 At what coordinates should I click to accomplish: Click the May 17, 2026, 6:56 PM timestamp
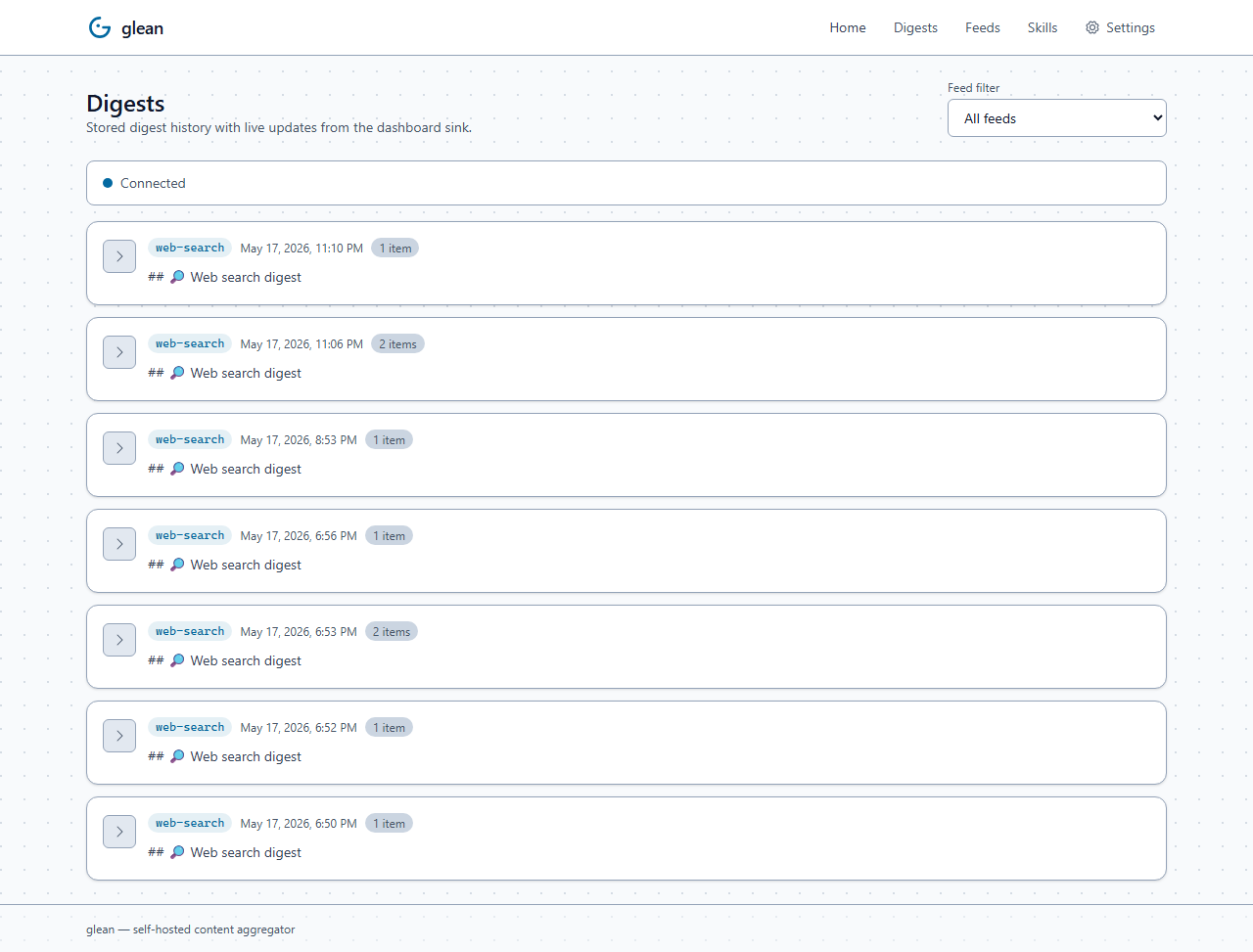point(299,536)
